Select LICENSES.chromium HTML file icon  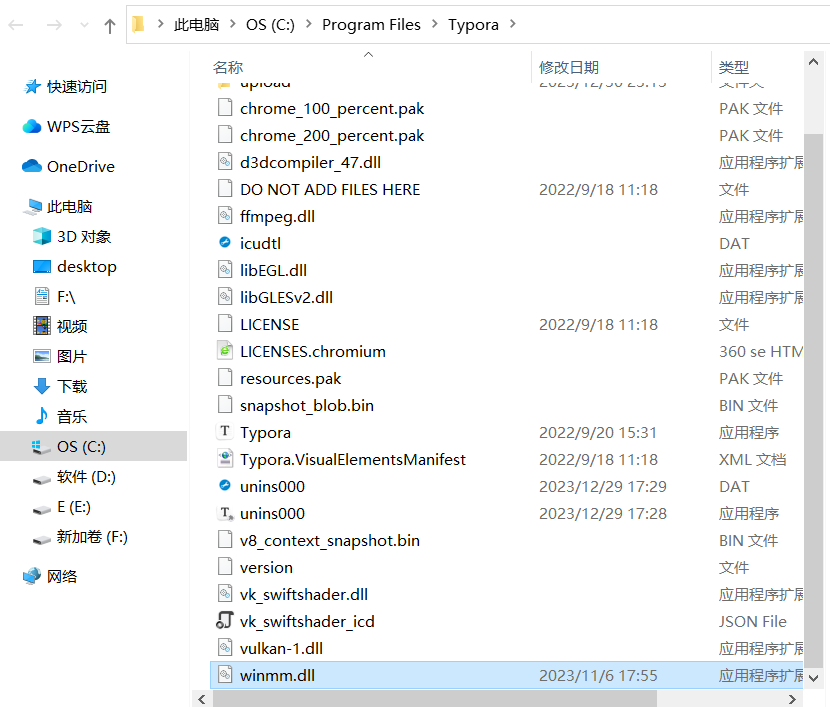click(225, 350)
